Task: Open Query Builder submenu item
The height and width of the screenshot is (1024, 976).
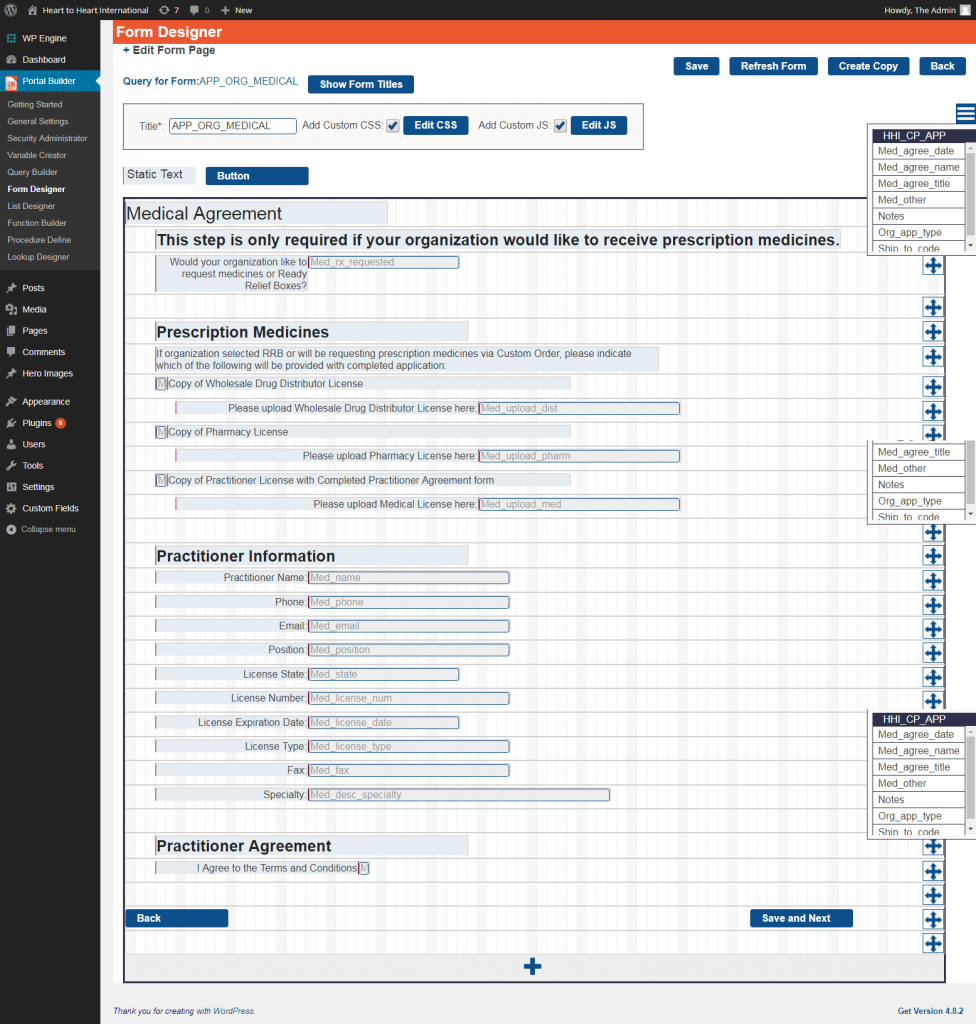Action: 32,172
